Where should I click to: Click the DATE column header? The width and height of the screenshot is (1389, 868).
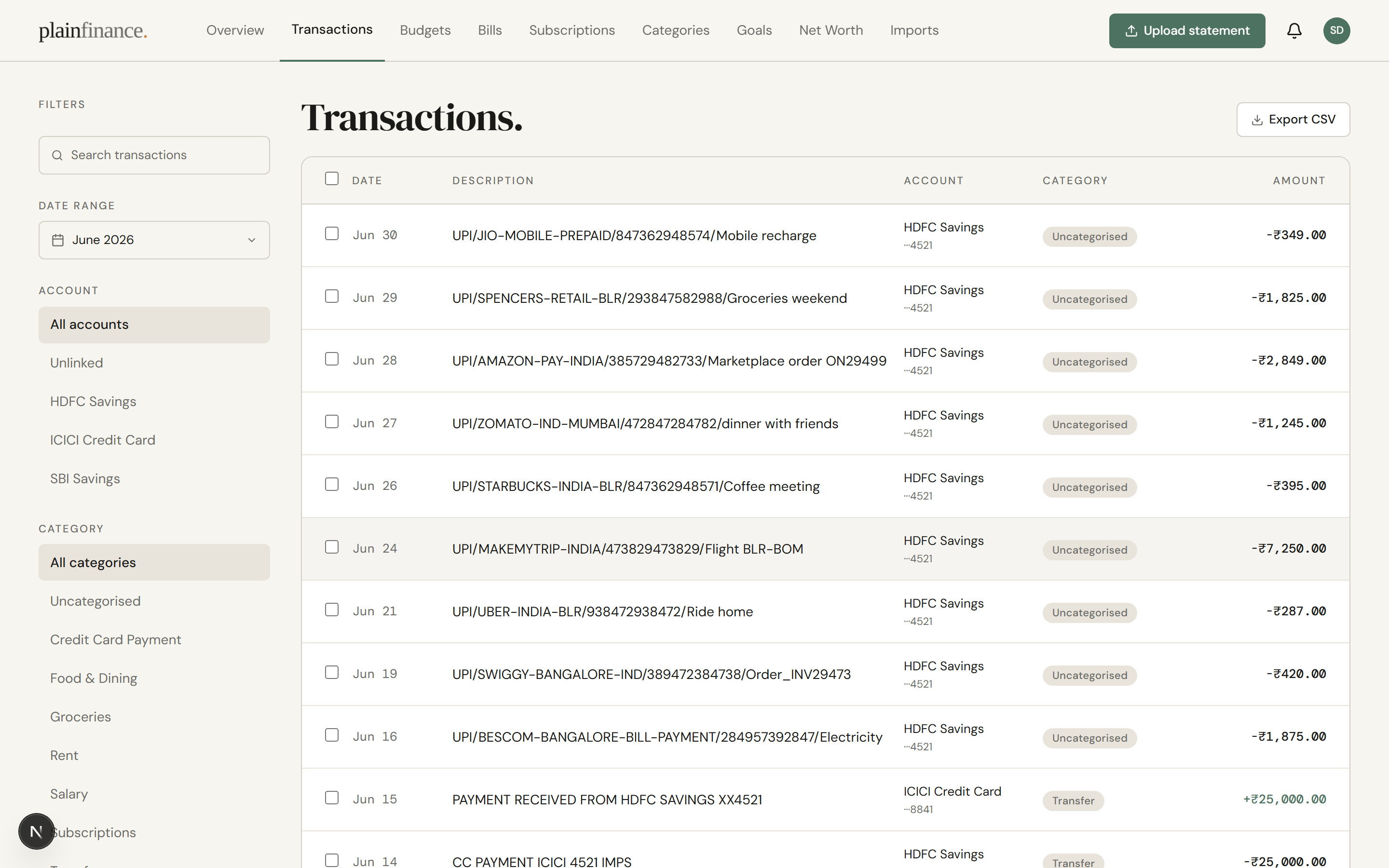click(x=367, y=181)
